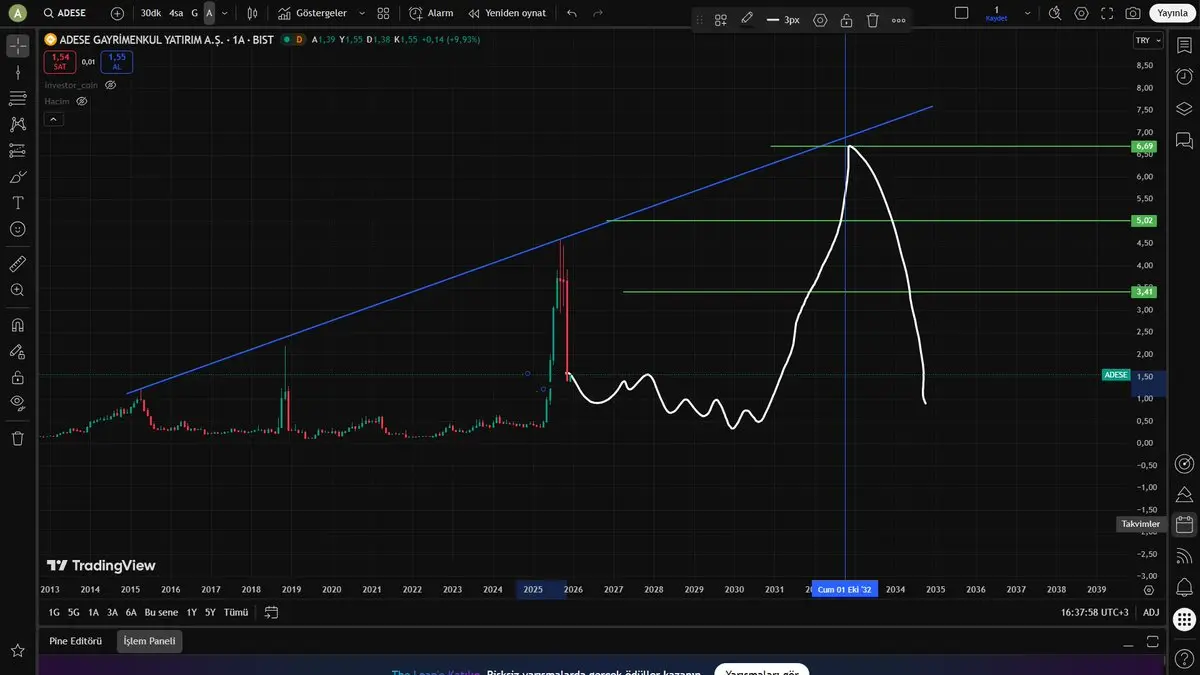Select the brush drawing tool
1200x675 pixels.
pos(17,176)
